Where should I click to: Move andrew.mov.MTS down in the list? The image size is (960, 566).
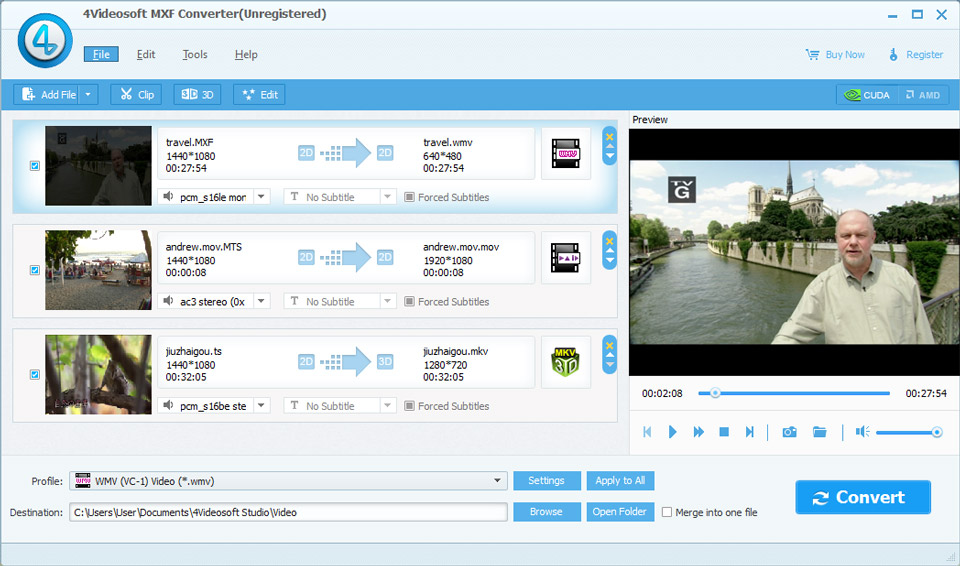(x=609, y=261)
